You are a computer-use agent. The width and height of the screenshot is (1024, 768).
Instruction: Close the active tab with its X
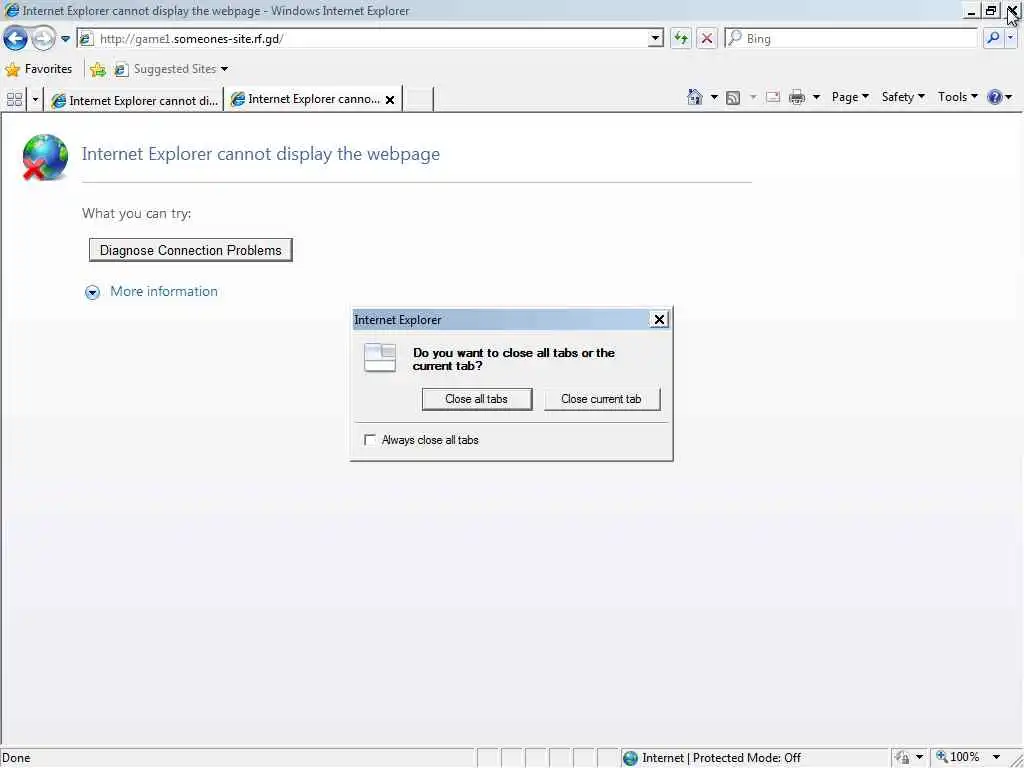pos(390,100)
